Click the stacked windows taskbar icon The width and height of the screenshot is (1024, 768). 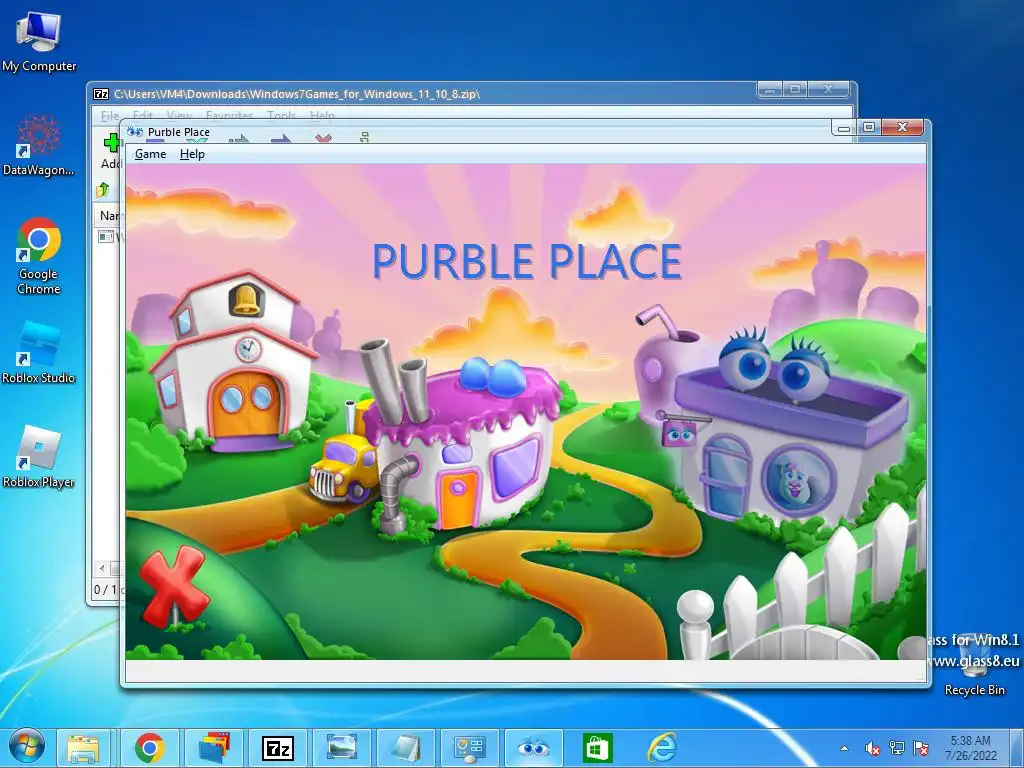pos(214,748)
